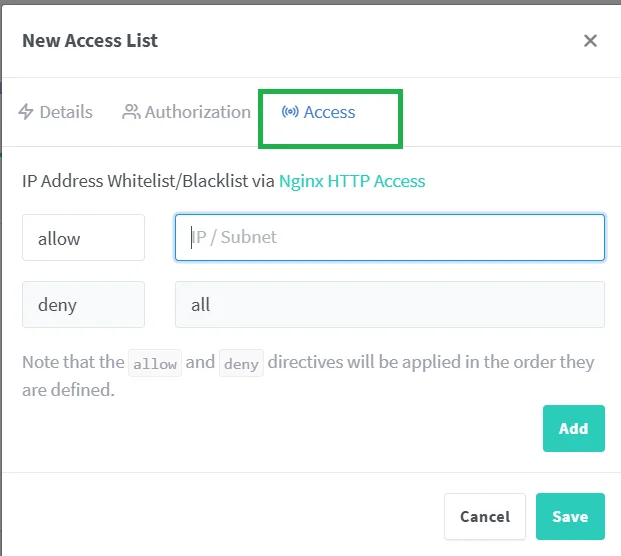Focus the IP / Subnet input field

[390, 238]
